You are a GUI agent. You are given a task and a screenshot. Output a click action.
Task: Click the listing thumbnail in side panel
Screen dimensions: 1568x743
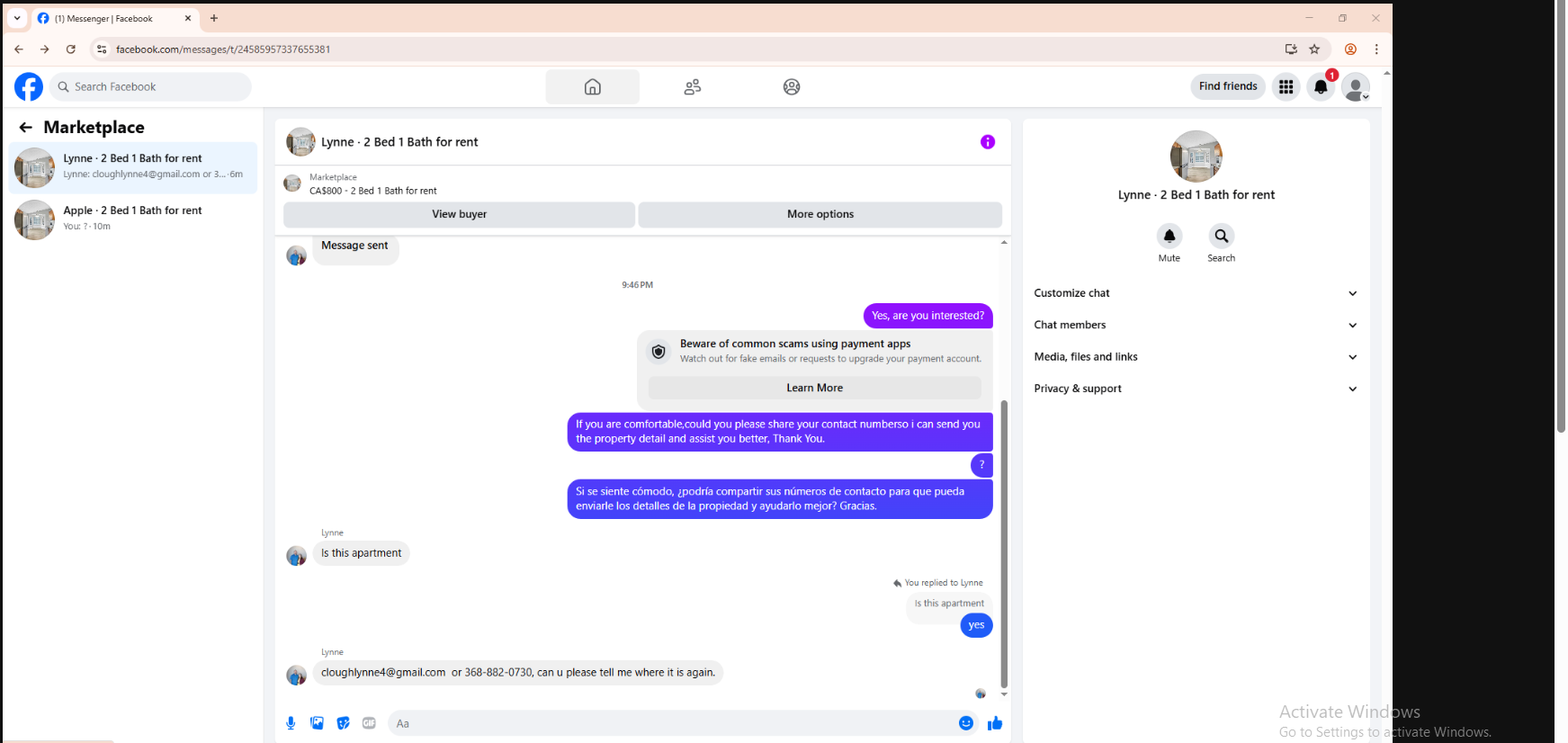[x=1196, y=157]
